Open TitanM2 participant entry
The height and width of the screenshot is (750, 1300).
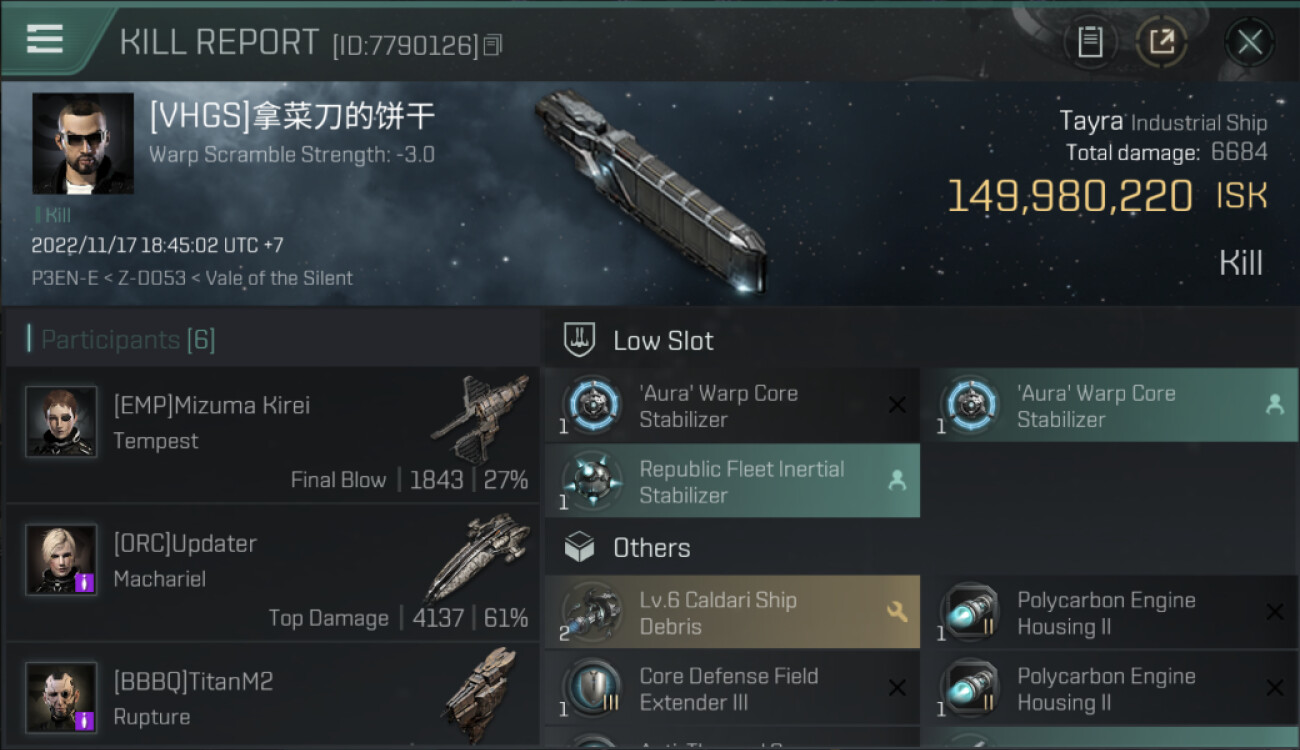click(272, 696)
